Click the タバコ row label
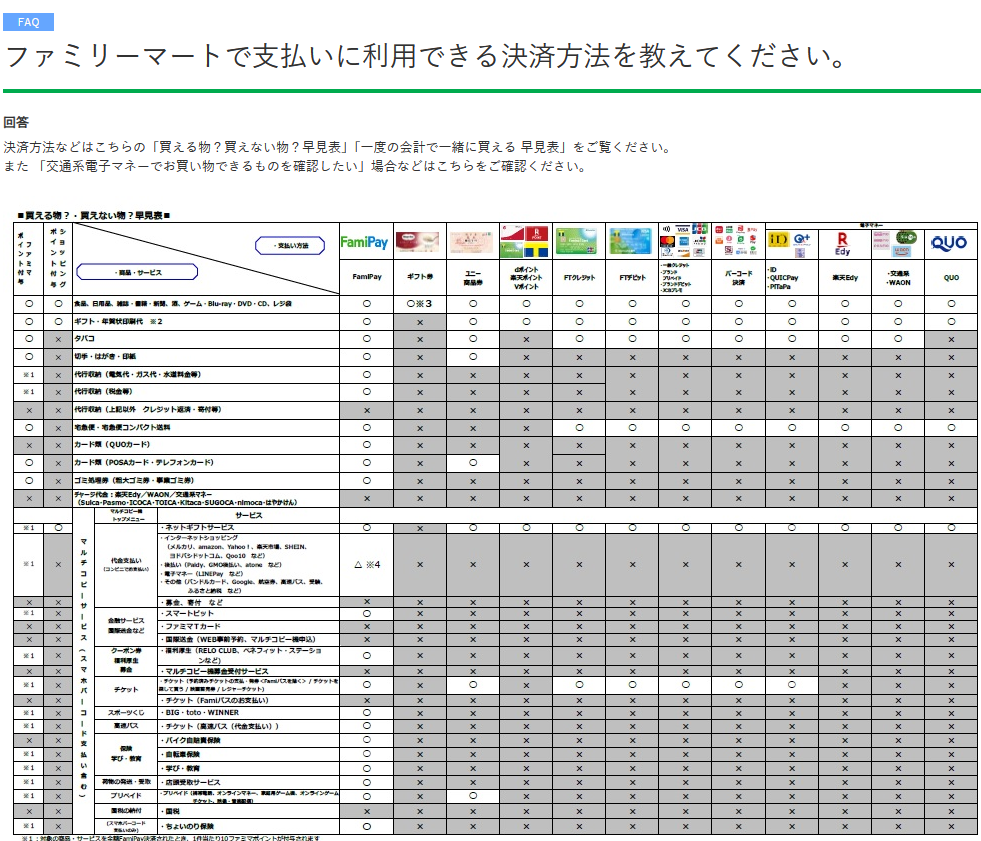The width and height of the screenshot is (981, 841). (x=84, y=339)
